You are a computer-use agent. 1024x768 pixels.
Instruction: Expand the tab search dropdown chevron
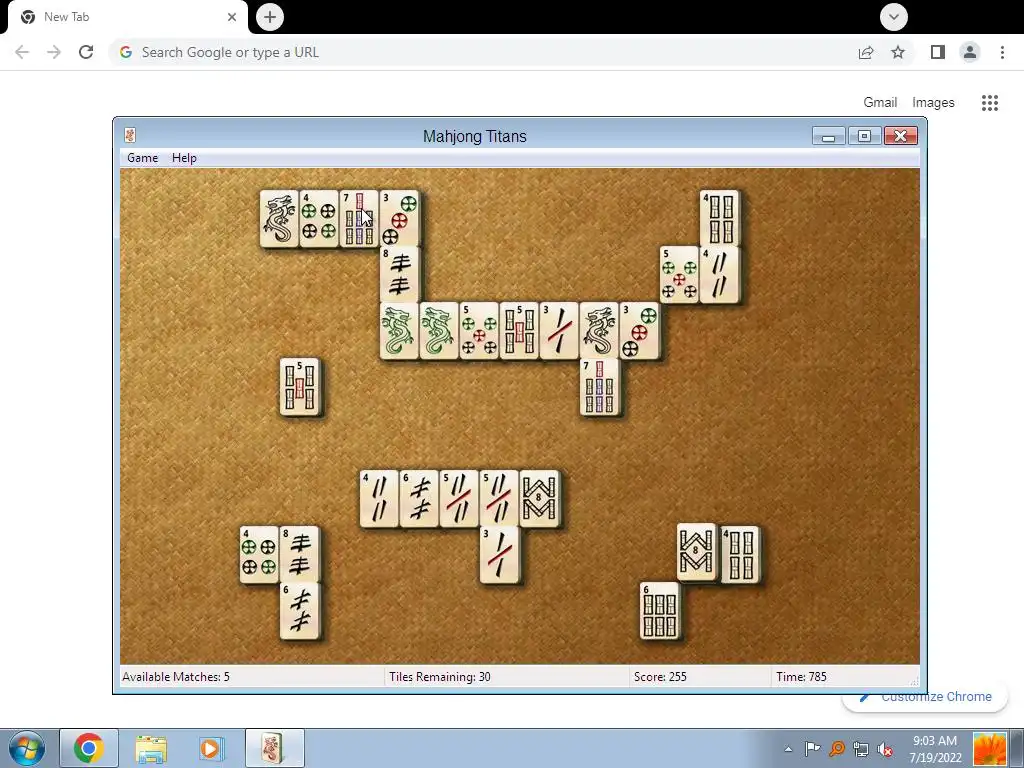893,17
